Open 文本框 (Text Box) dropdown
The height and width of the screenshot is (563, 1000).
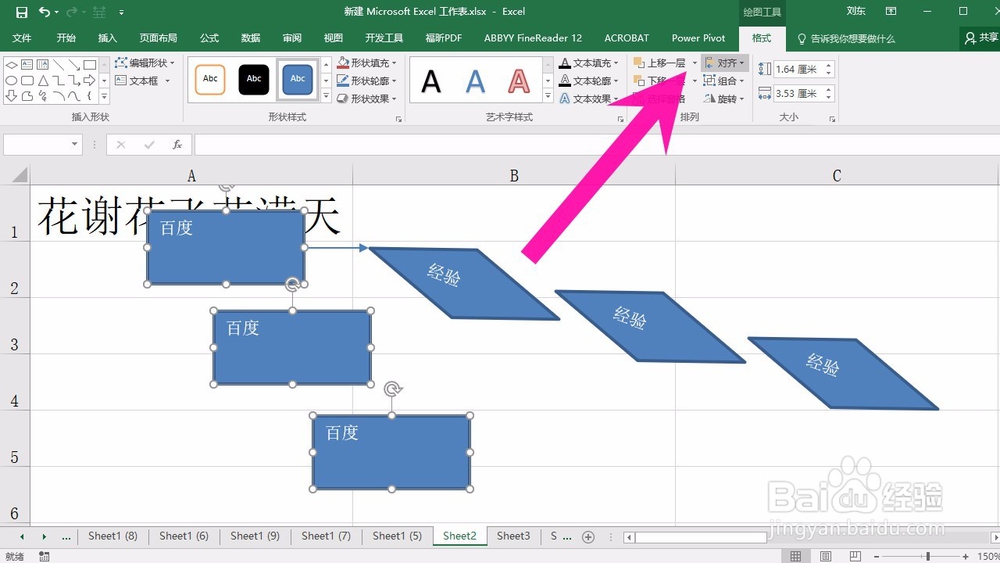pos(143,81)
